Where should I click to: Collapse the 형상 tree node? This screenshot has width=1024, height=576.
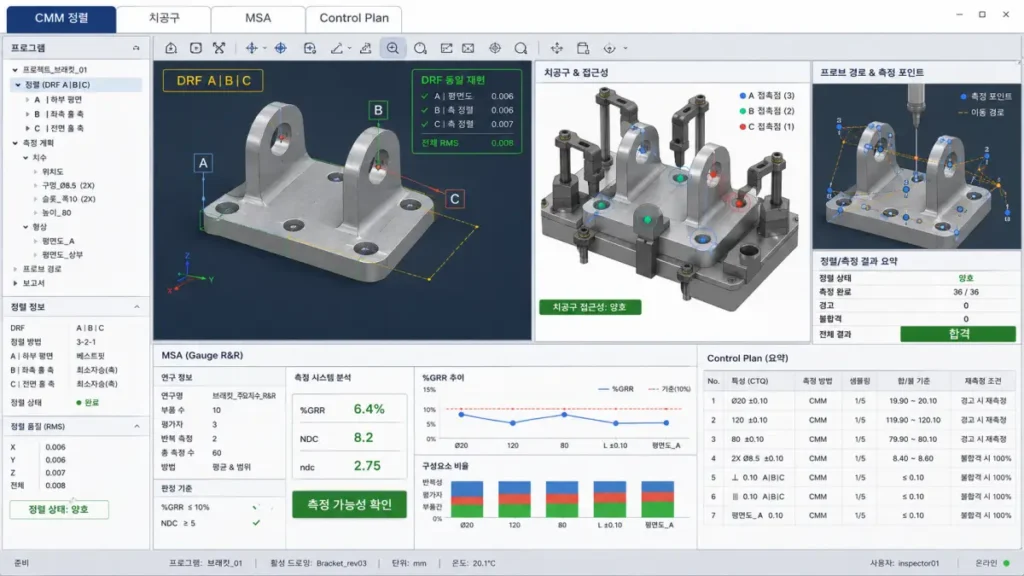click(25, 227)
